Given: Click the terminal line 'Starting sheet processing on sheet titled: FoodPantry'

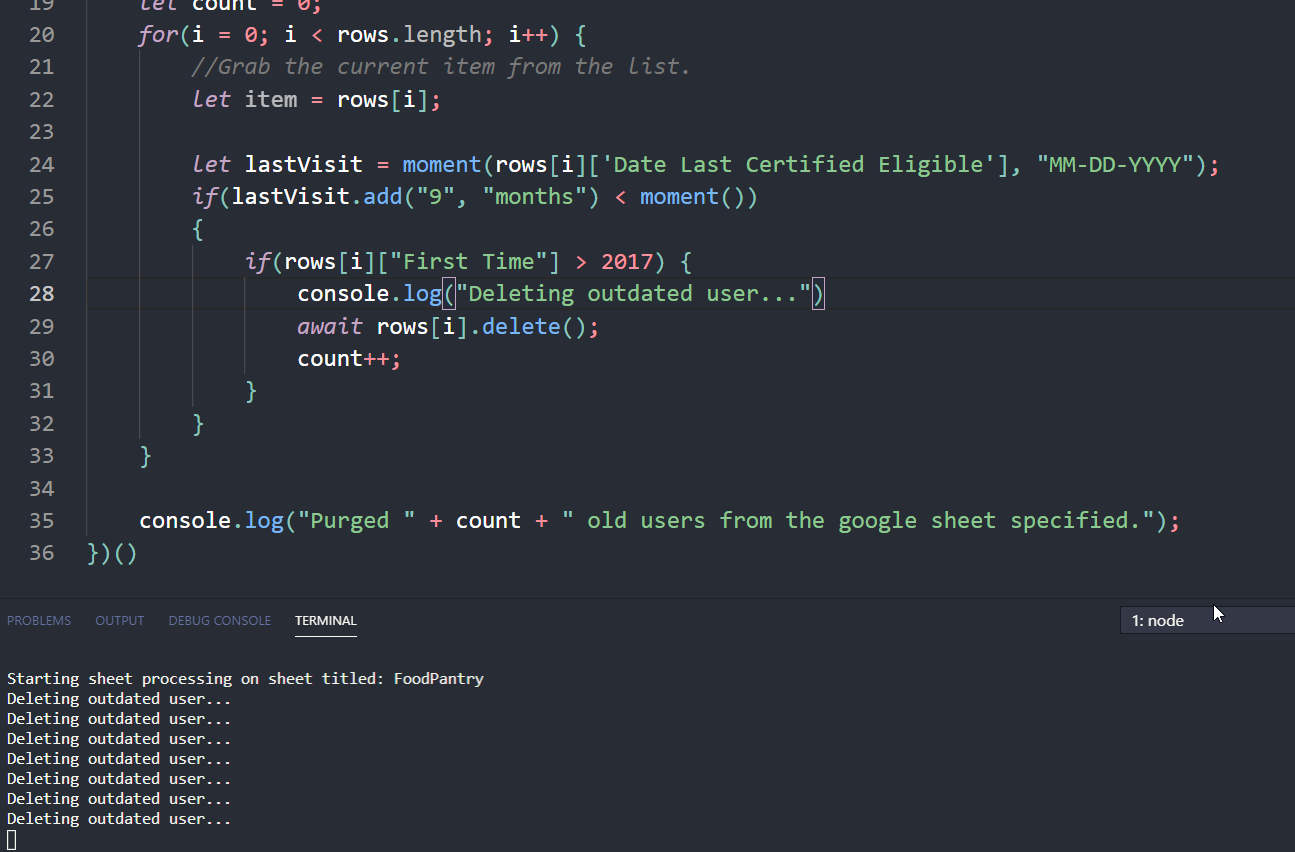Looking at the screenshot, I should click(242, 678).
